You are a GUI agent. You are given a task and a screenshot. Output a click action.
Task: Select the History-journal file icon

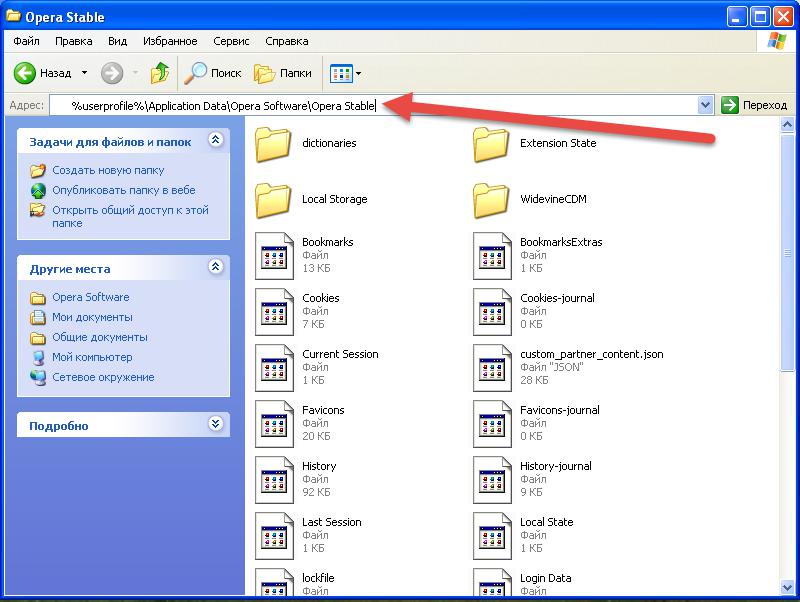(492, 481)
